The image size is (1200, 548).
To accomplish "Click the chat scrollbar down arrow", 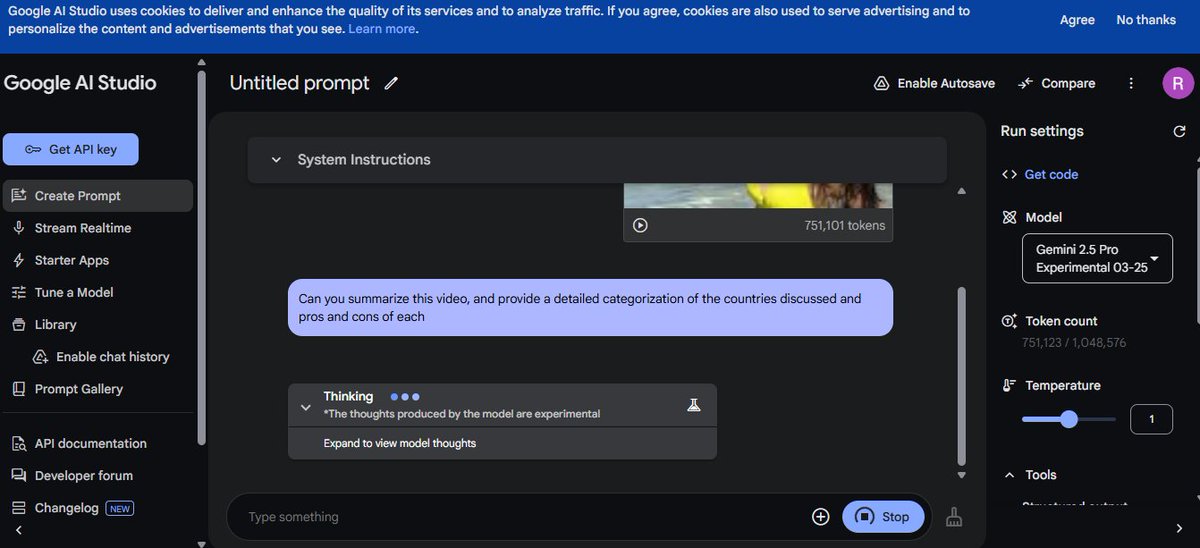I will point(961,476).
